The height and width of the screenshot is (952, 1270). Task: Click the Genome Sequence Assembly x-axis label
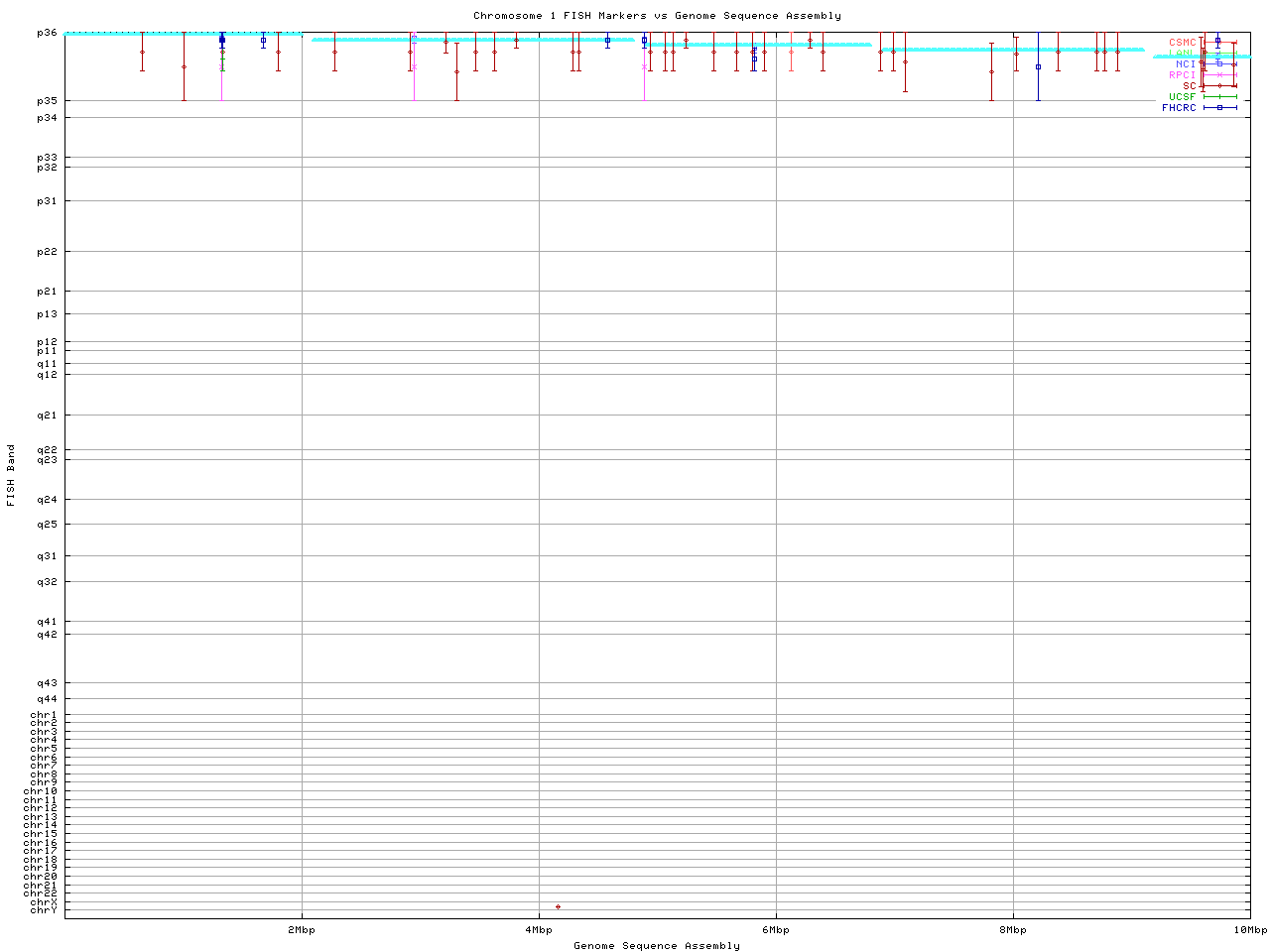tap(657, 945)
